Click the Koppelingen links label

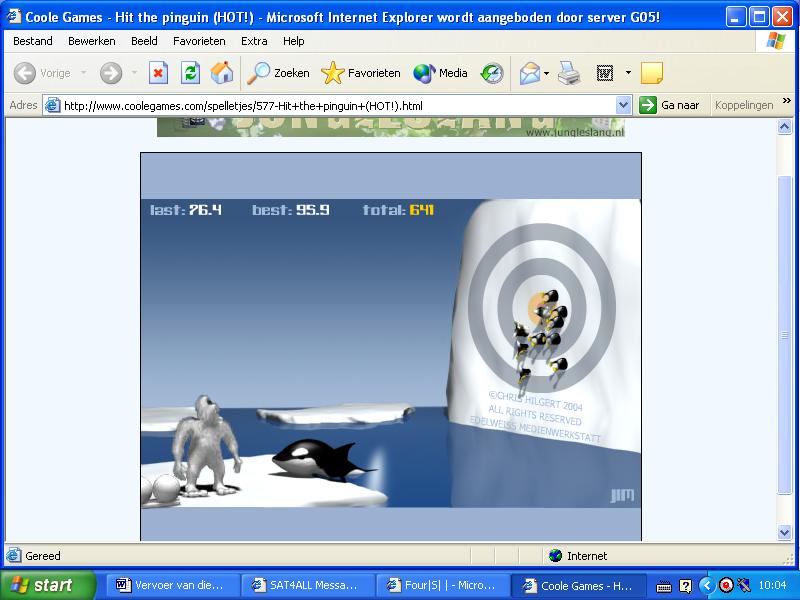744,105
